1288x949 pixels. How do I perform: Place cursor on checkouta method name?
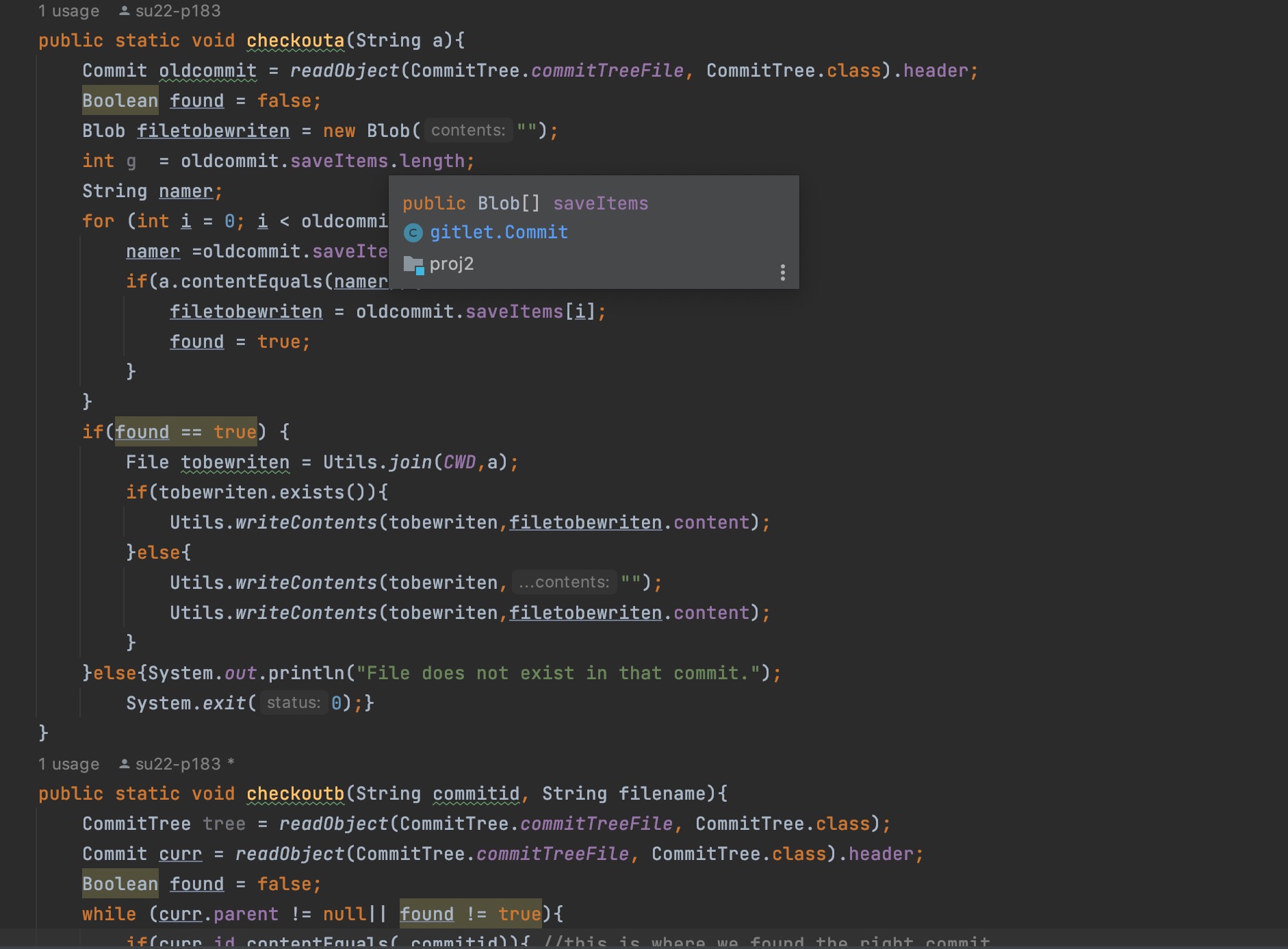click(295, 41)
